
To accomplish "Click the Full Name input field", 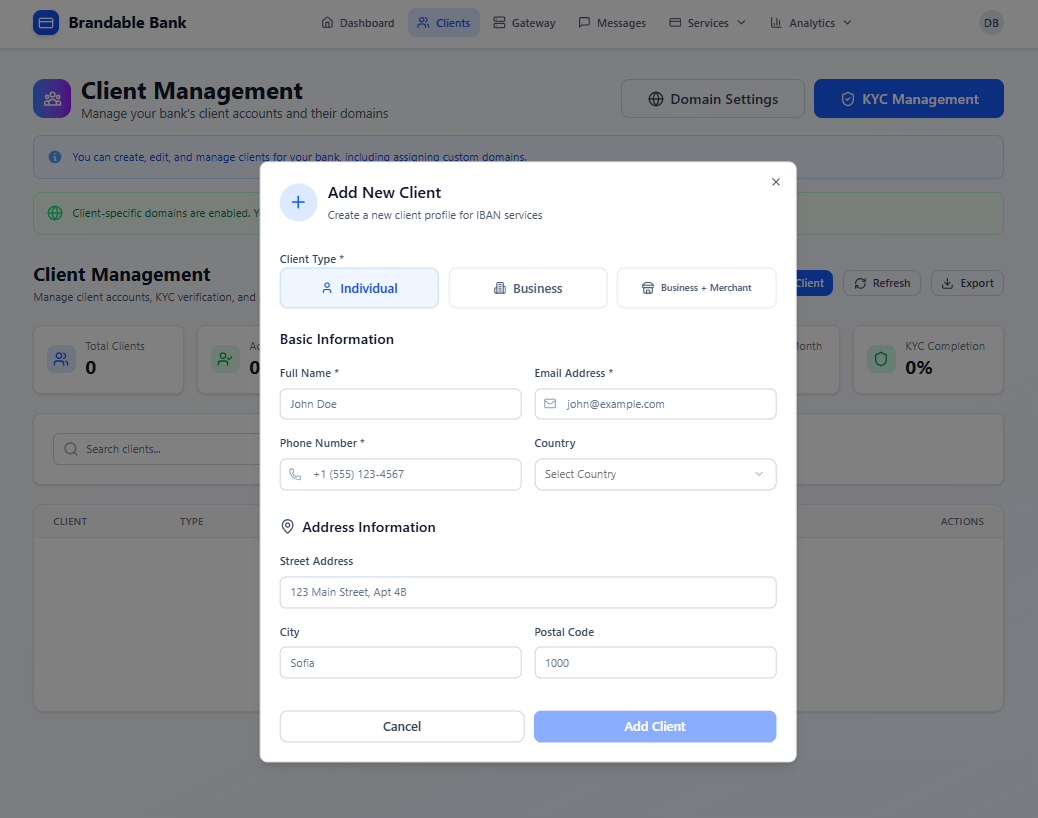I will 400,404.
